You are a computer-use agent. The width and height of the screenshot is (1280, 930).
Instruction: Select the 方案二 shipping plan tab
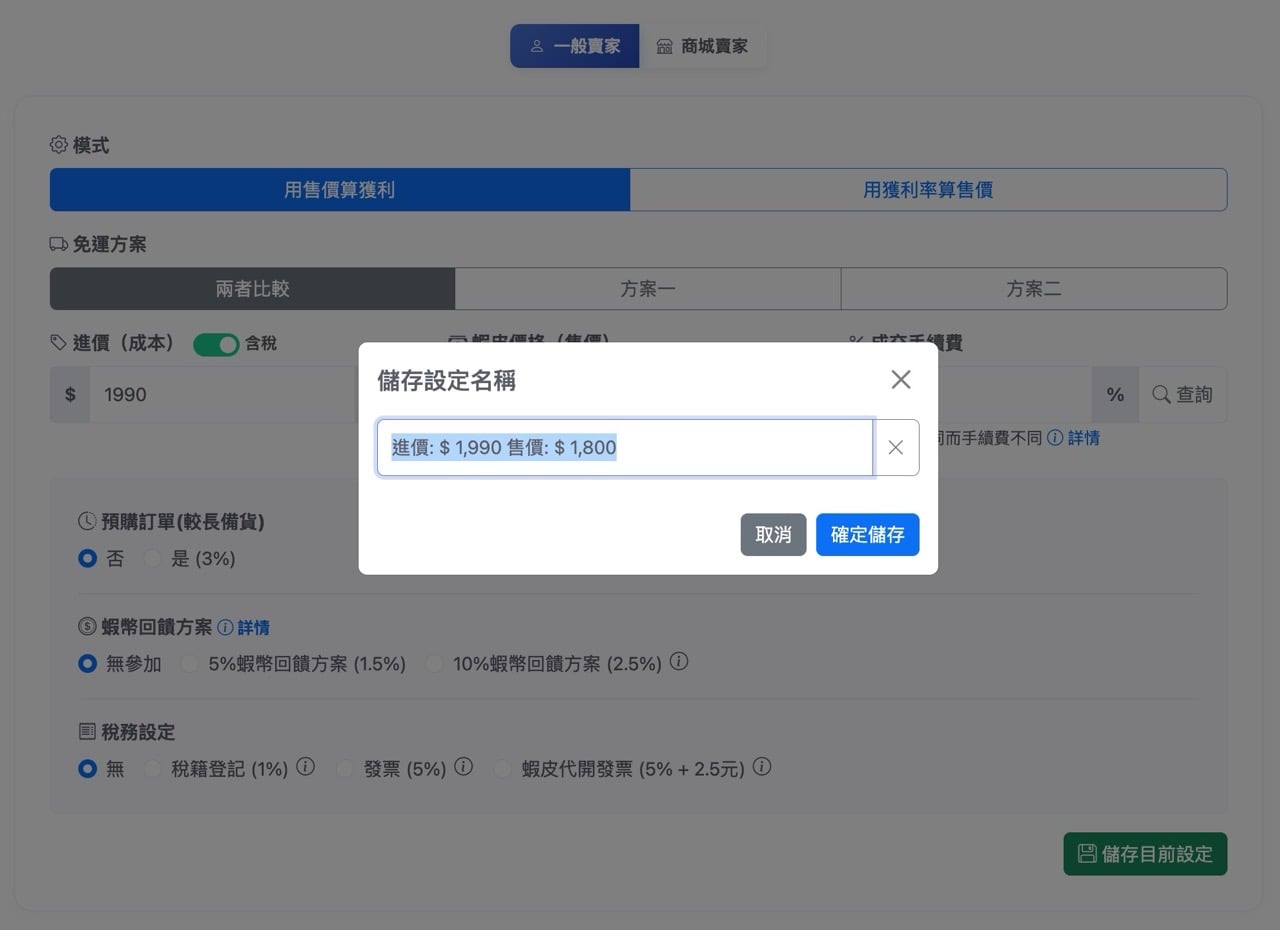click(1034, 288)
